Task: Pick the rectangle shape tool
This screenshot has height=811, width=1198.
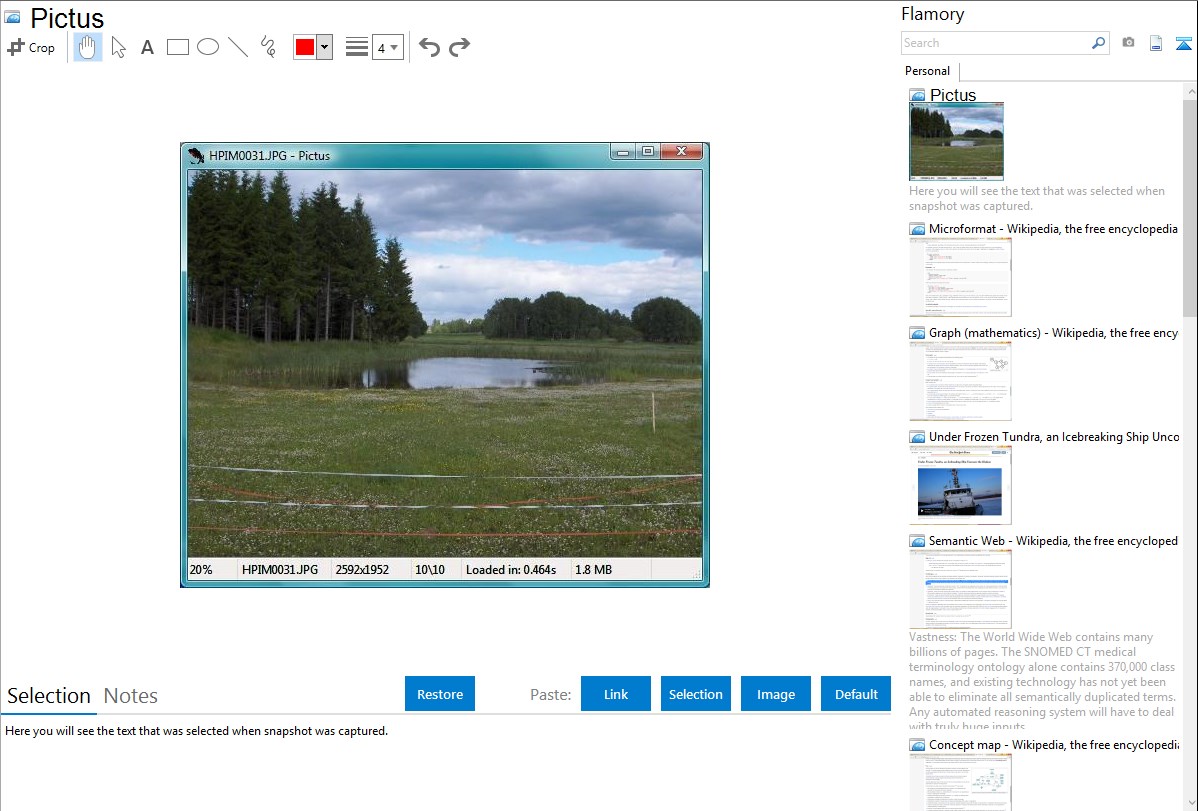Action: point(178,47)
